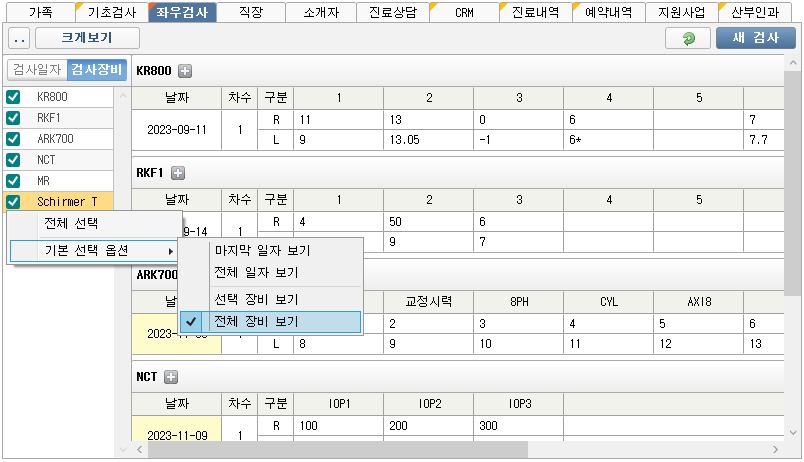Click the double-dot button left of 크게보기
The width and height of the screenshot is (804, 462).
(18, 39)
